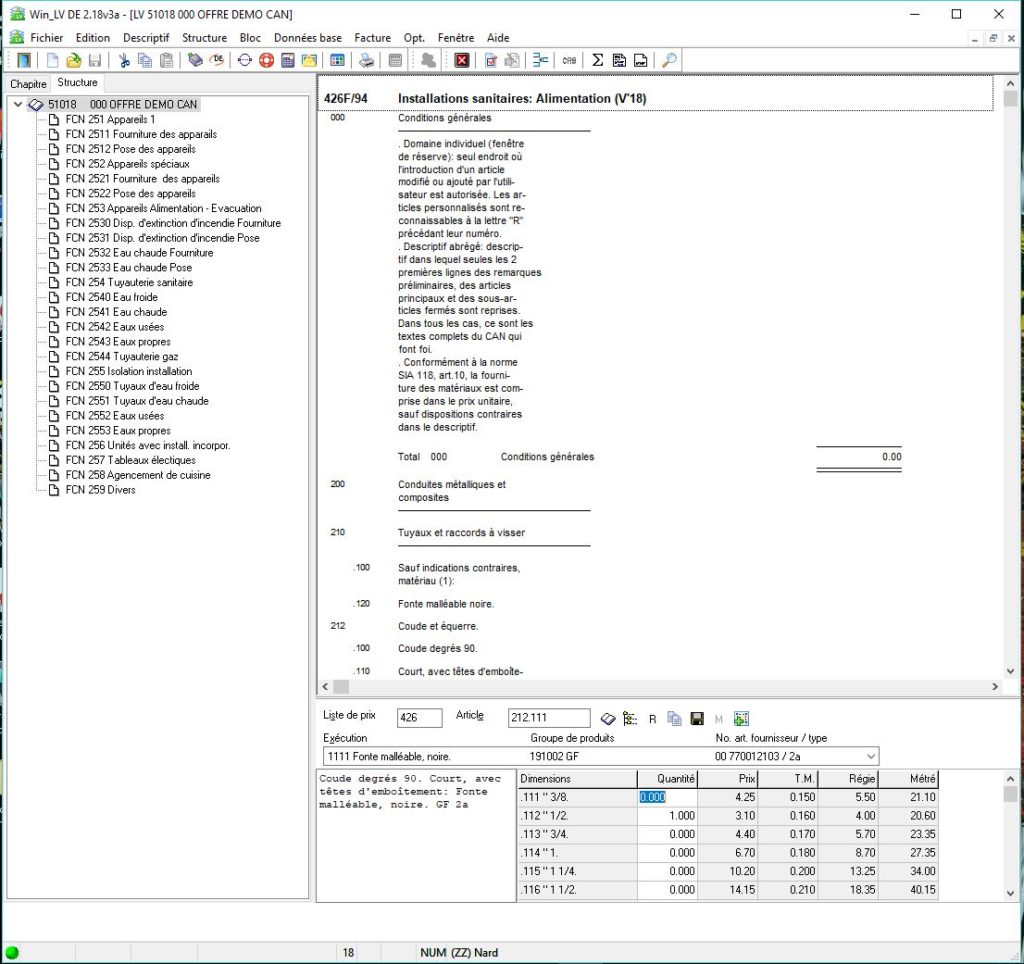Viewport: 1024px width, 964px height.
Task: Click the Quantité cell for .111 " 3/8
Action: [x=667, y=797]
